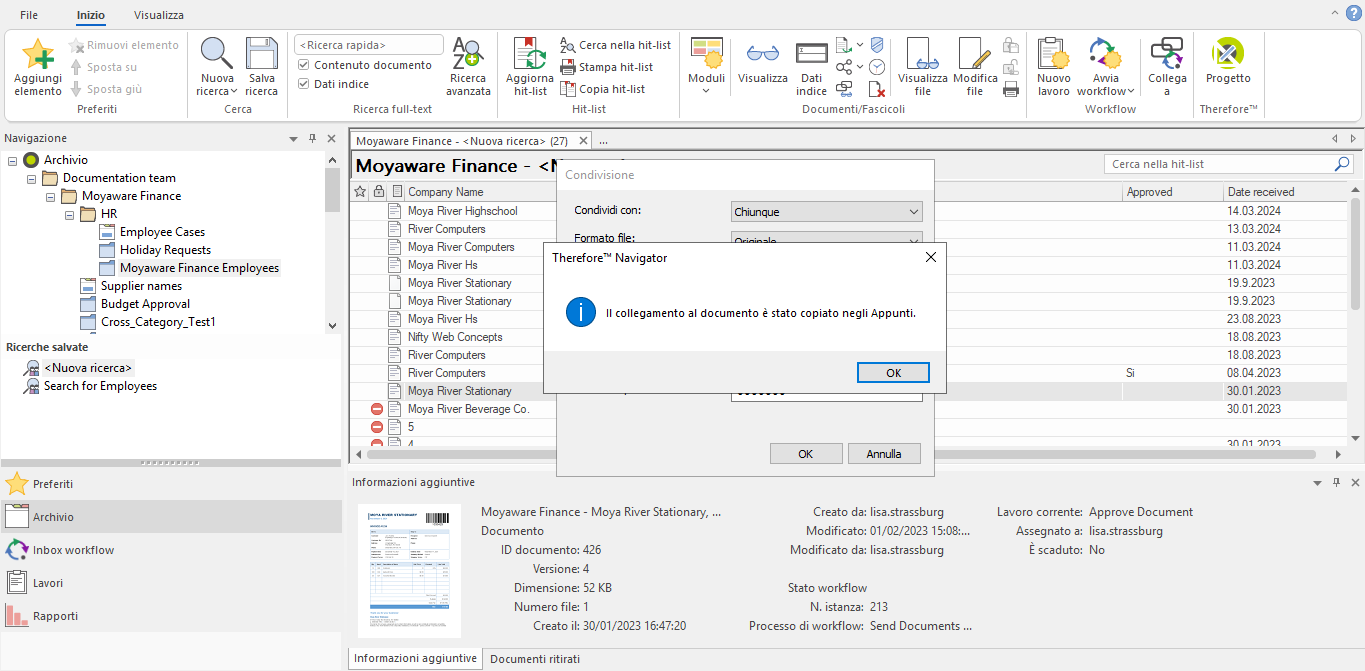Image resolution: width=1365 pixels, height=671 pixels.
Task: Collapse the HR folder tree node
Action: pos(70,214)
